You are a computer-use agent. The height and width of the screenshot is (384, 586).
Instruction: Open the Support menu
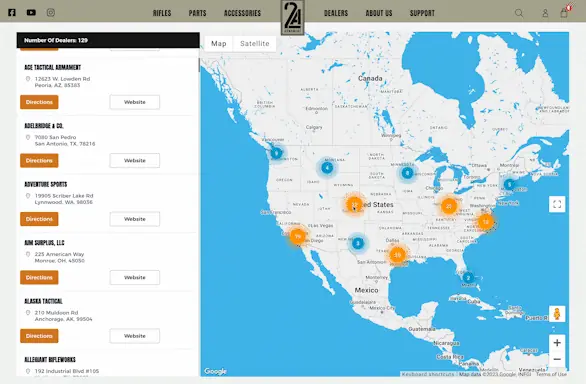click(x=422, y=13)
